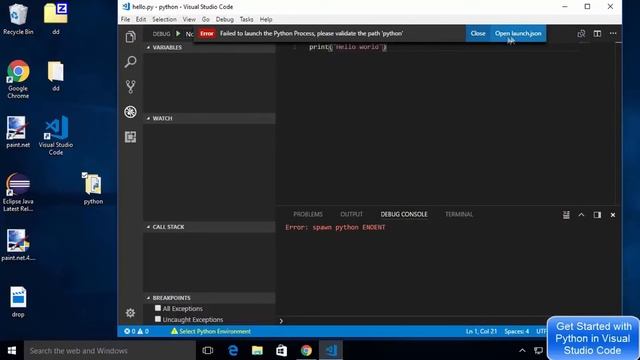Screen dimensions: 640x360
Task: Close the bottom panel
Action: (613, 215)
